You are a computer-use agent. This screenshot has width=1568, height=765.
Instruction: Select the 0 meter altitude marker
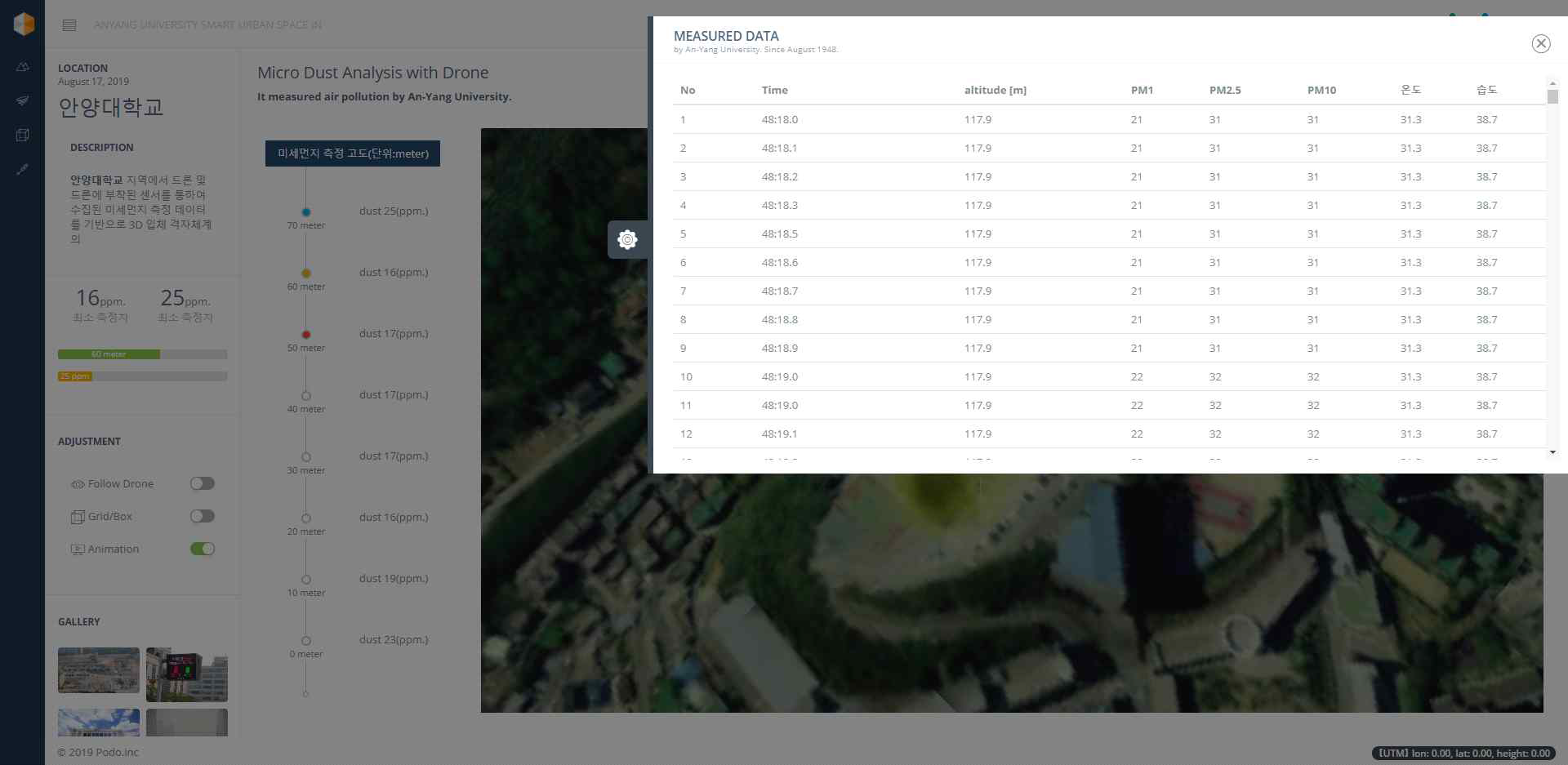(306, 641)
